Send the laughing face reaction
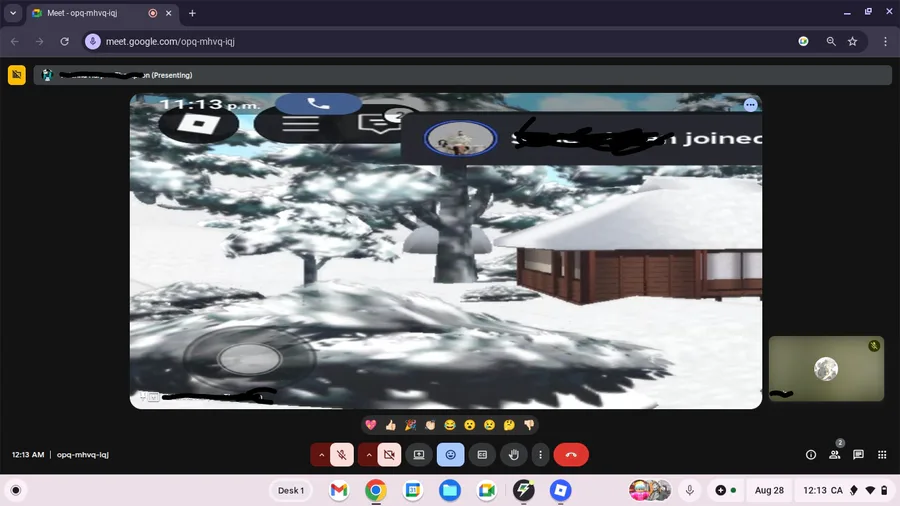Viewport: 900px width, 506px height. 450,425
